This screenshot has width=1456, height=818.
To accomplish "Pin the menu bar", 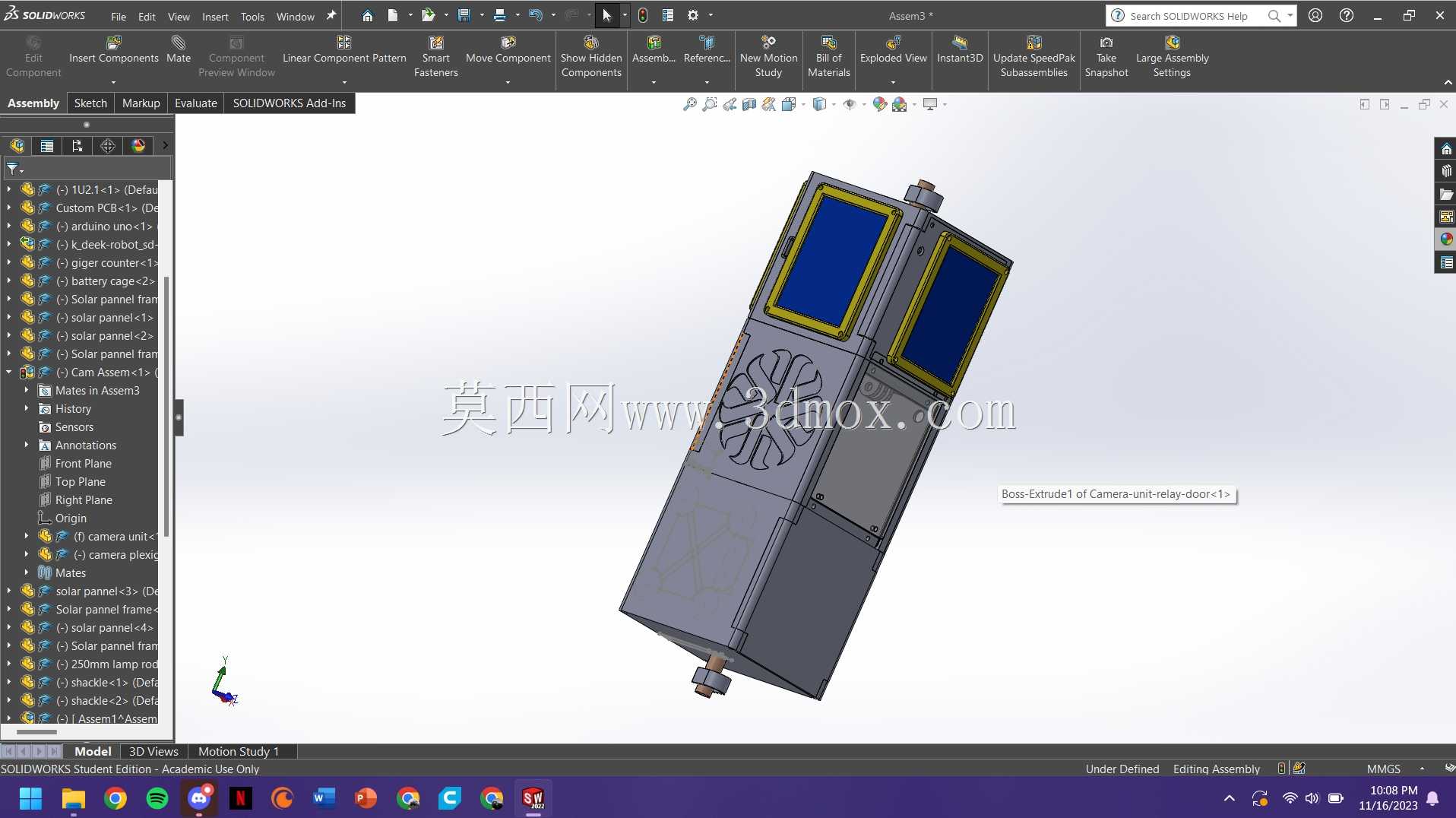I will click(x=331, y=15).
